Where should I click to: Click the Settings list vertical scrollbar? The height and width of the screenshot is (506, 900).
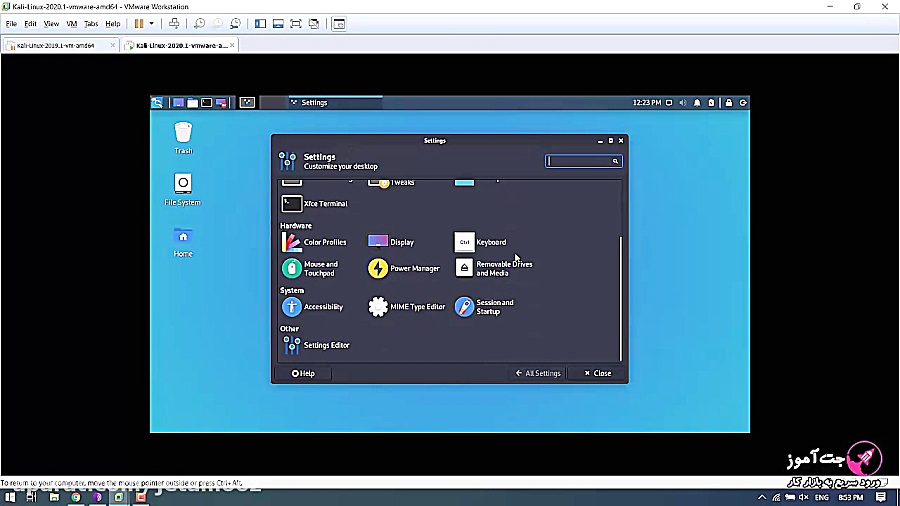[620, 298]
